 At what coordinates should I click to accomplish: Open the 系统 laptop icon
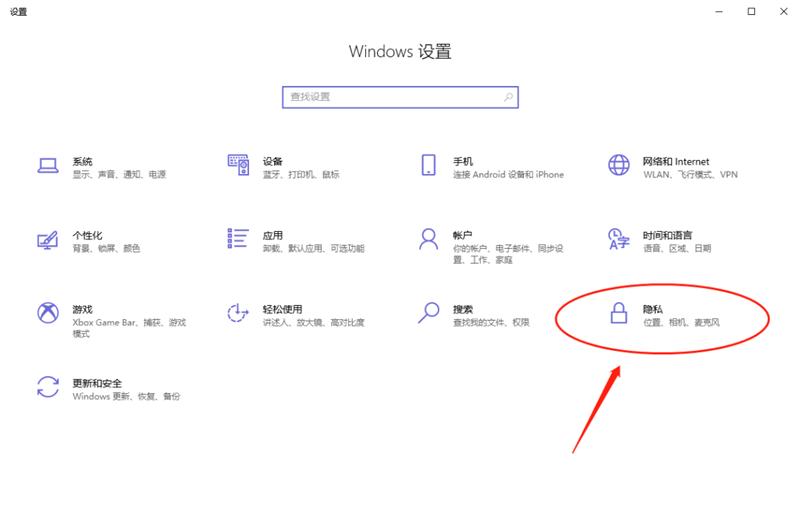click(48, 166)
